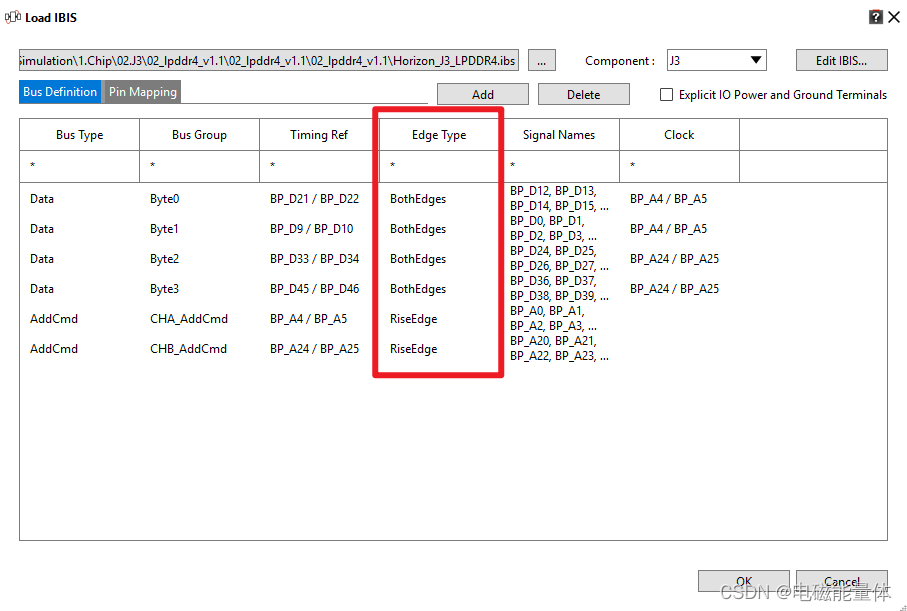
Task: Click the Load IBIS title bar icon
Action: [11, 16]
